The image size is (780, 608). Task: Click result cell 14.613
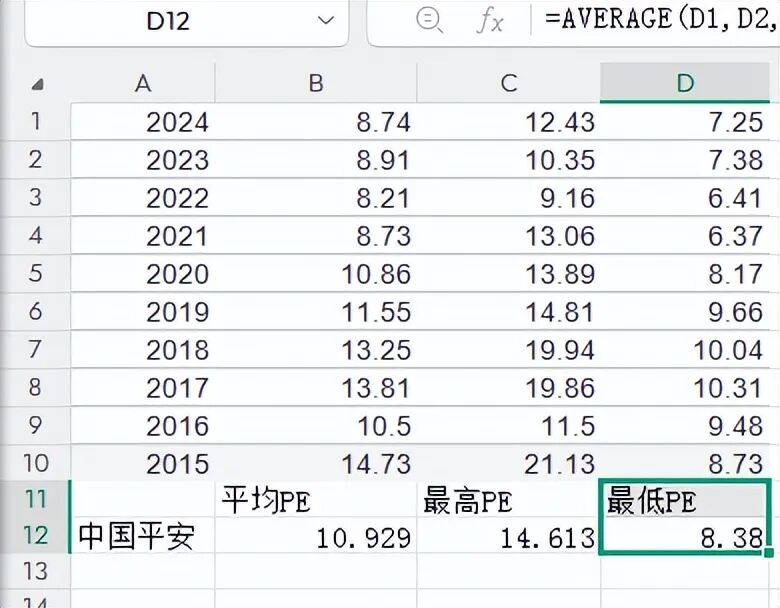coord(508,536)
